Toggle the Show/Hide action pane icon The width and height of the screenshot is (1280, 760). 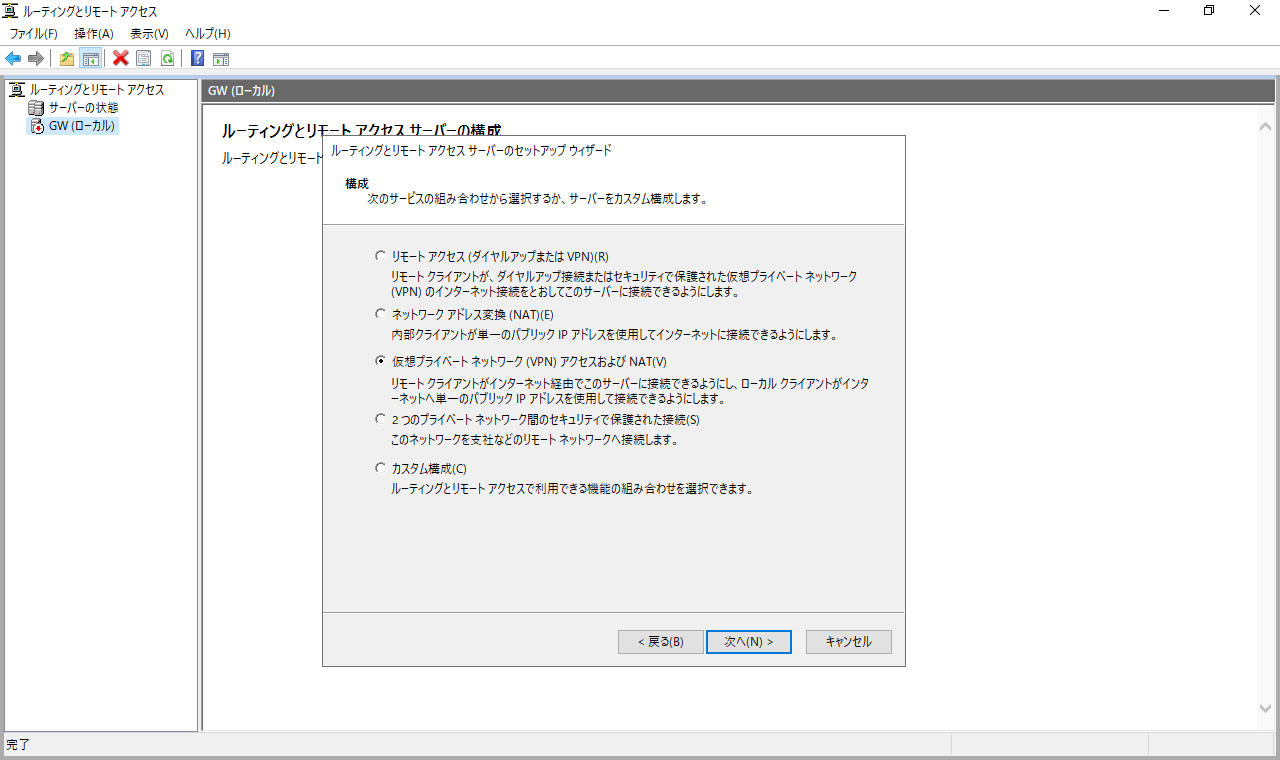point(221,58)
